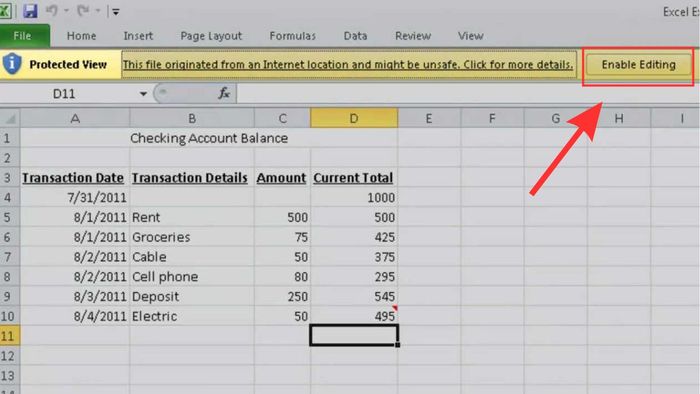The image size is (700, 394).
Task: Switch to the Page Layout tab
Action: point(211,36)
